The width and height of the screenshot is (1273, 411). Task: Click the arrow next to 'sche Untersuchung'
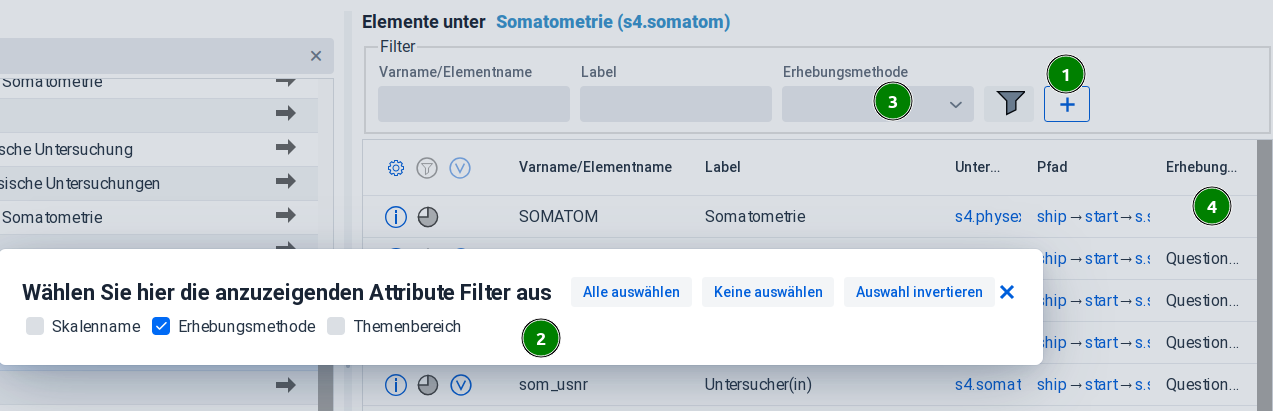[x=286, y=149]
